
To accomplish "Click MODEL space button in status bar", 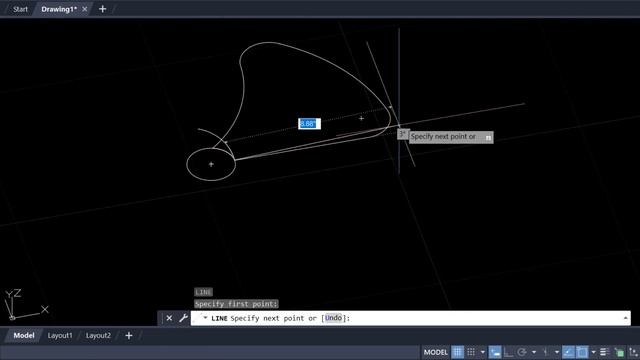I will (x=436, y=352).
